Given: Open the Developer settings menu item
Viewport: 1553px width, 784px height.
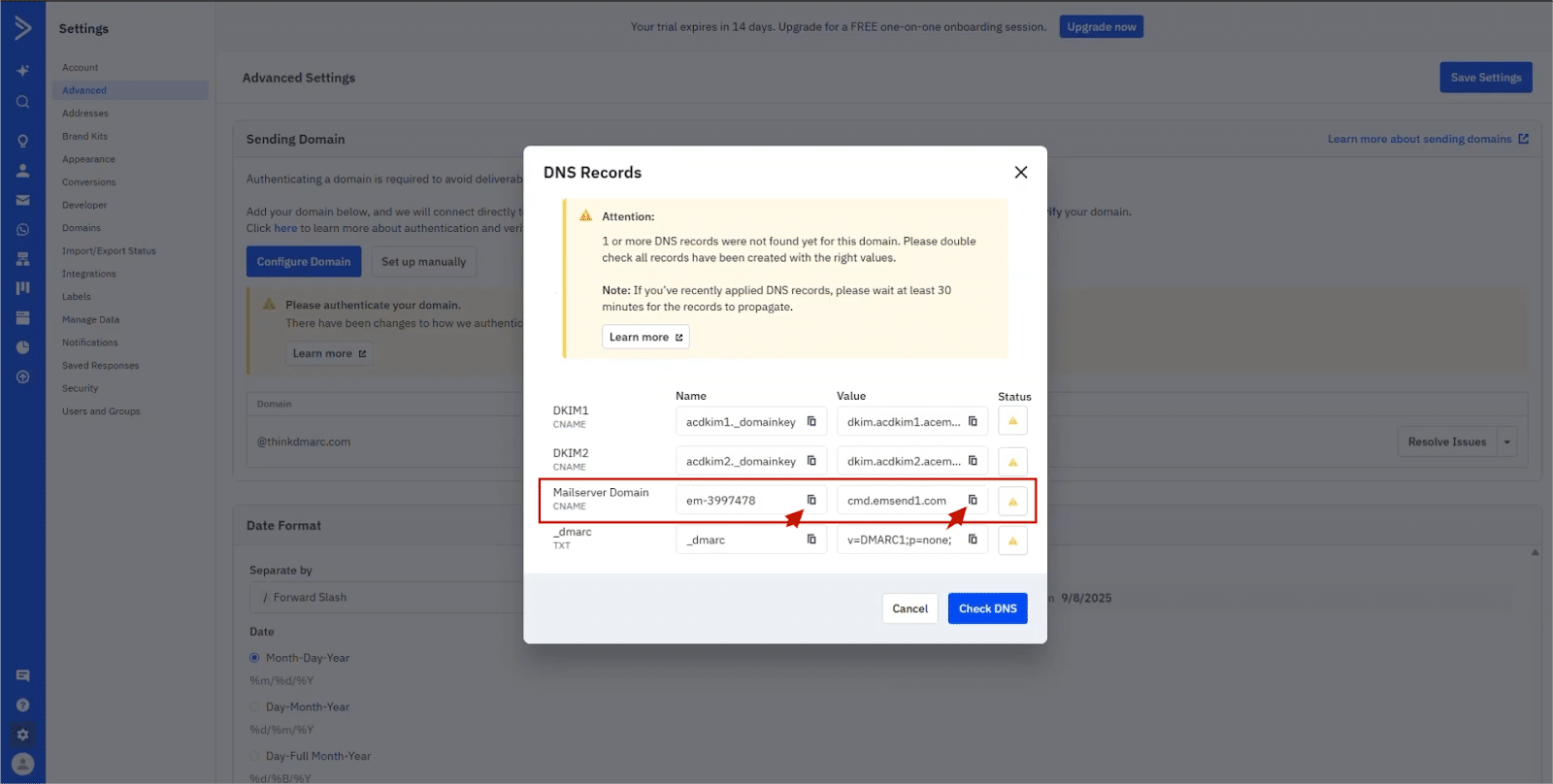Looking at the screenshot, I should coord(84,205).
